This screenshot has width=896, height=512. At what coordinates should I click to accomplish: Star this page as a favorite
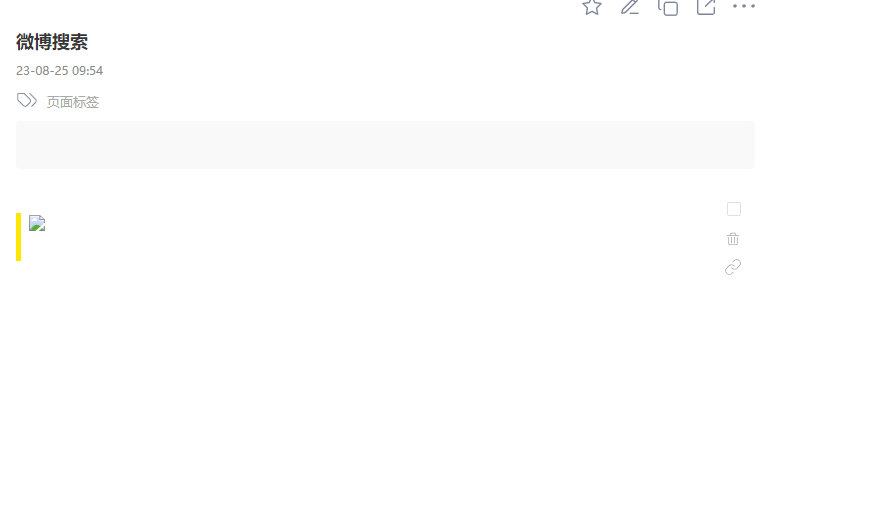592,7
